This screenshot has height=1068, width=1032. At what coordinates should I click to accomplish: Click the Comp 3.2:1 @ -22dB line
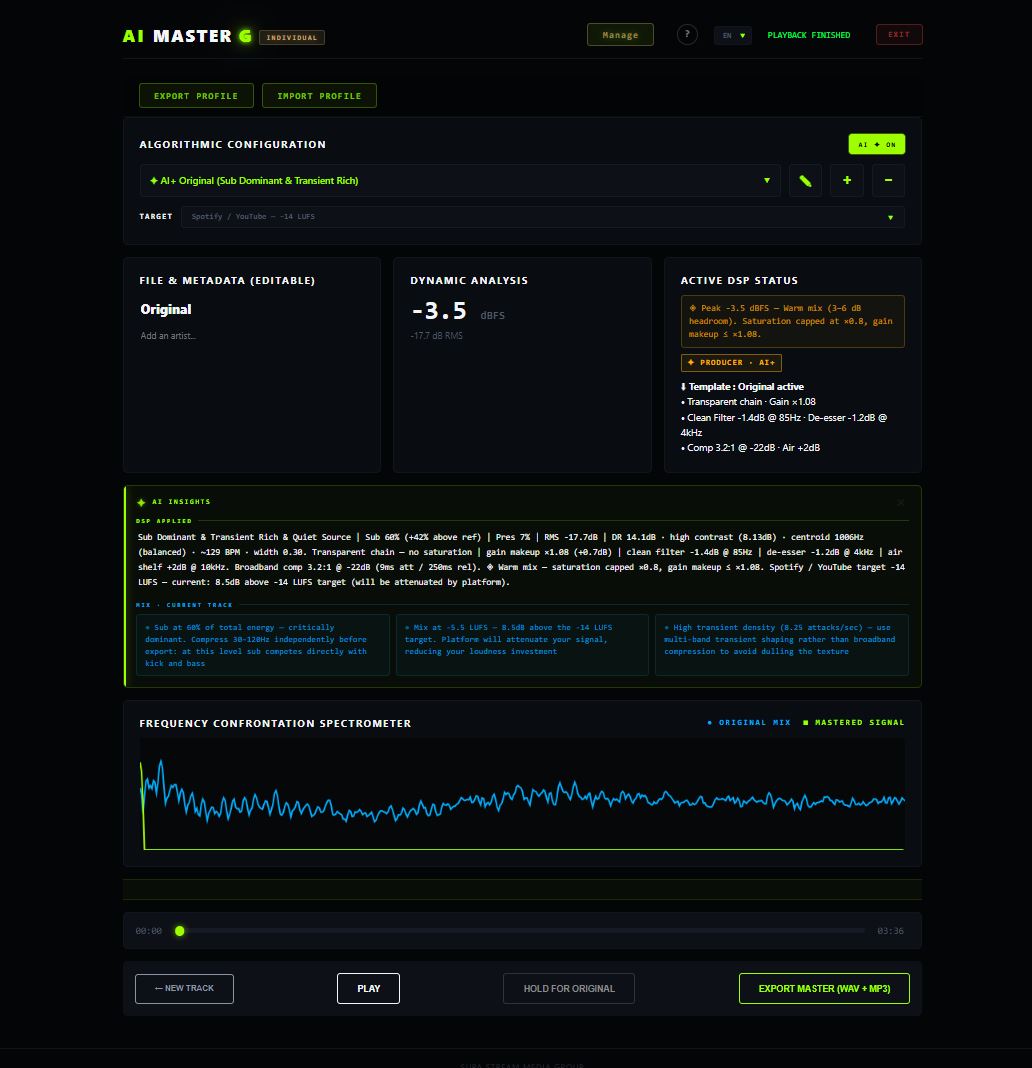751,448
